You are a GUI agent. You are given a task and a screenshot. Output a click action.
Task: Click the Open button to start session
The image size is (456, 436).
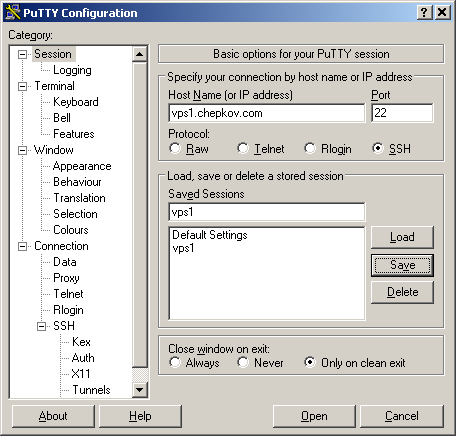point(314,416)
